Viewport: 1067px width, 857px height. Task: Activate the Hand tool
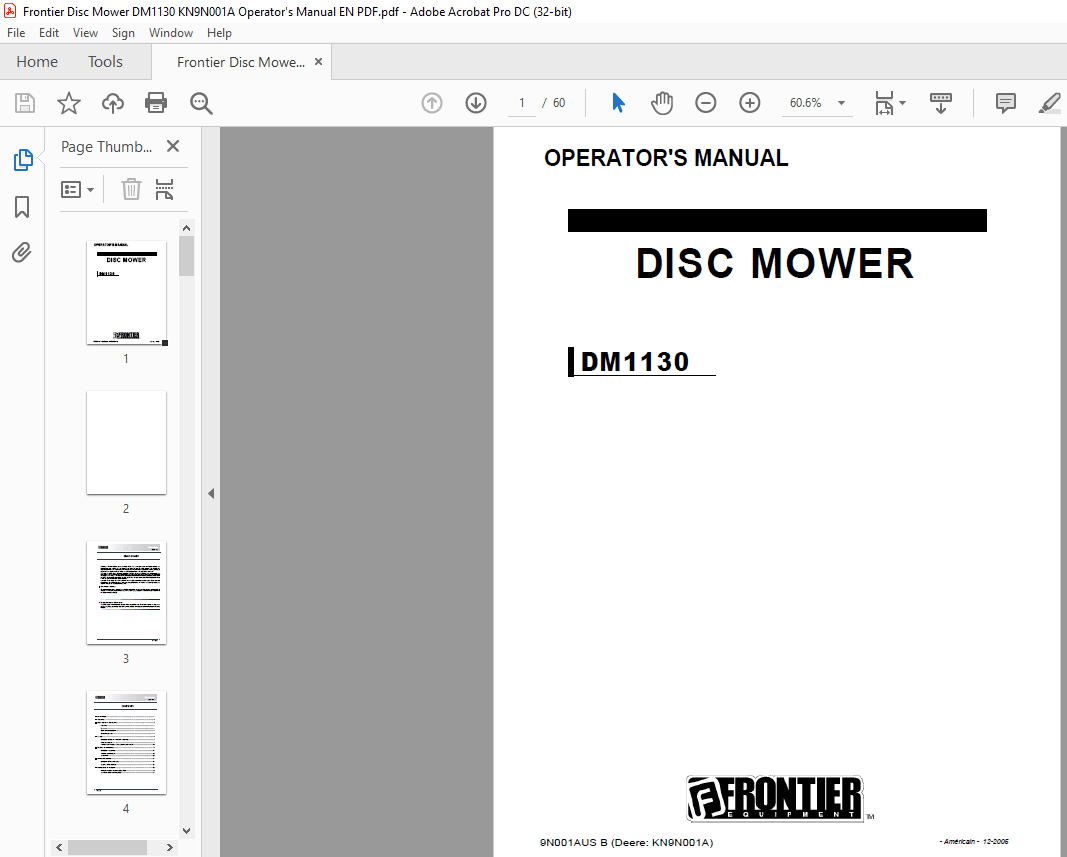tap(662, 102)
